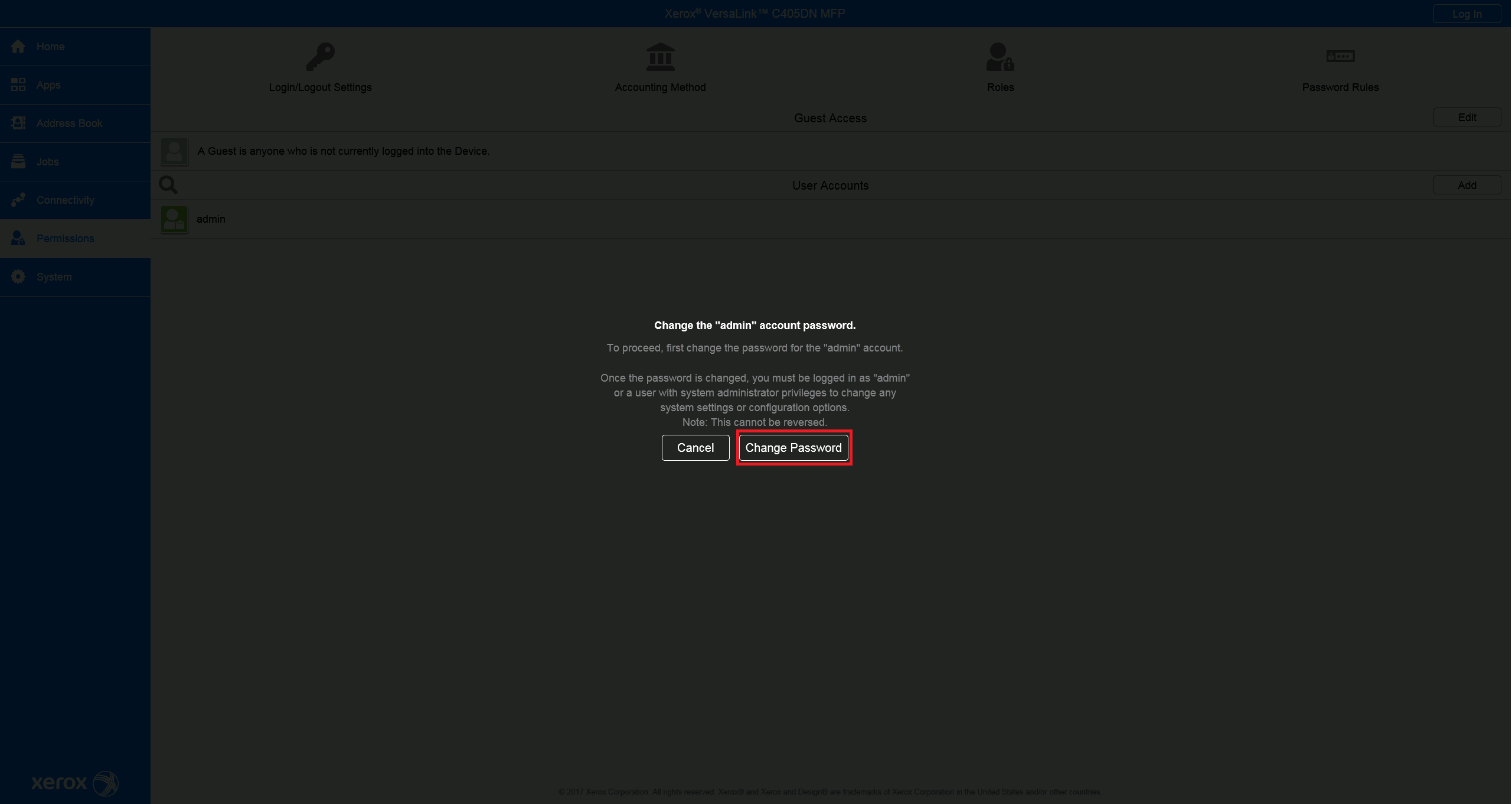
Task: Click the User Accounts search magnifier
Action: point(167,184)
